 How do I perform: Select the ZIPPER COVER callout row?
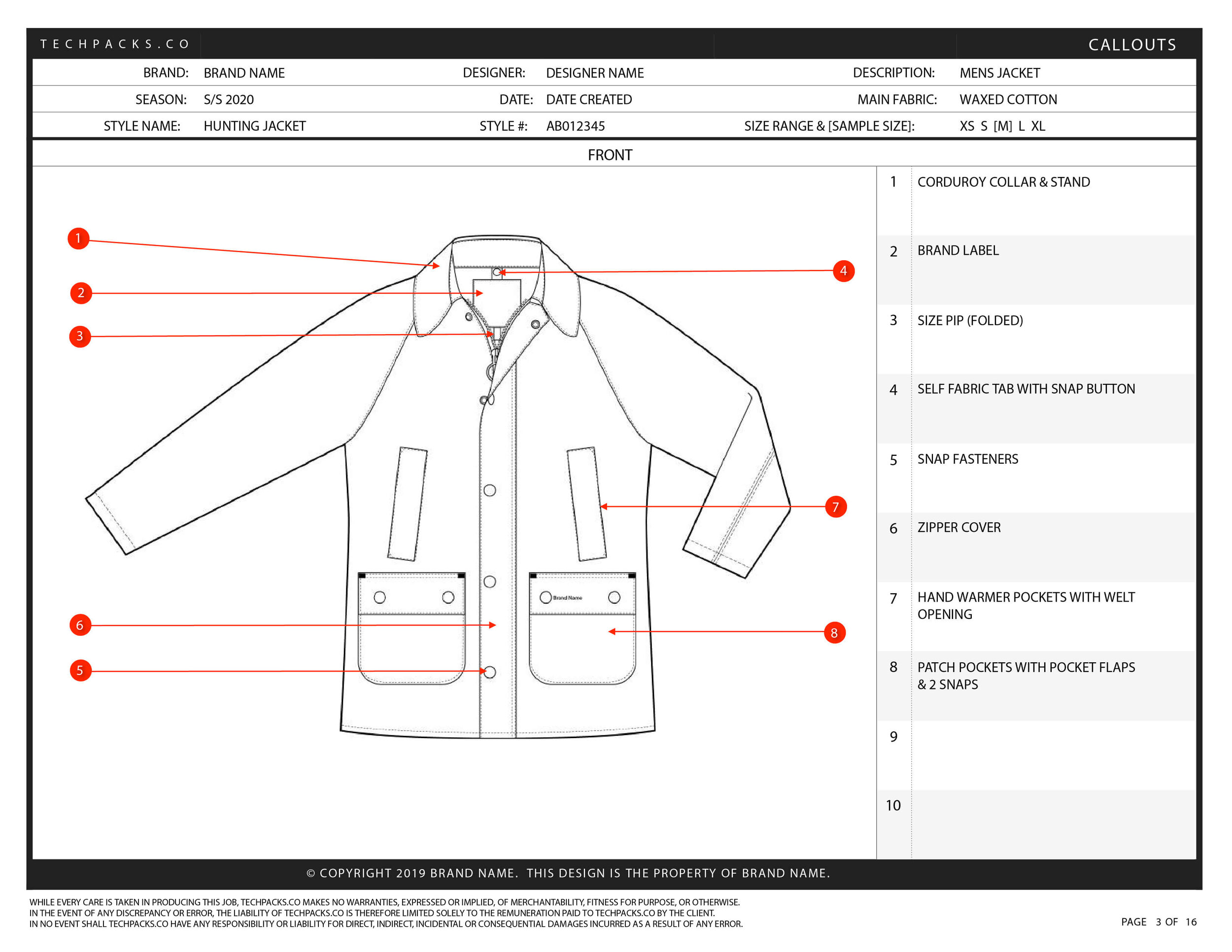(958, 527)
